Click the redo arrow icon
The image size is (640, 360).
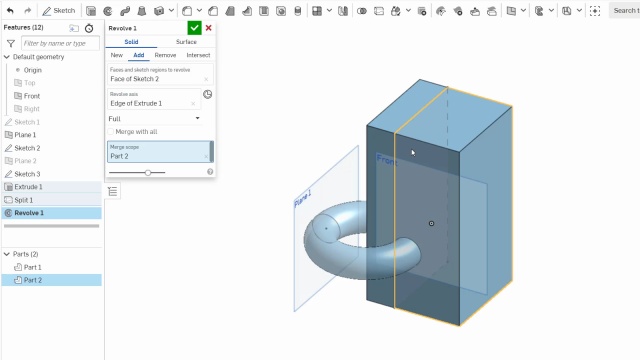pyautogui.click(x=27, y=11)
